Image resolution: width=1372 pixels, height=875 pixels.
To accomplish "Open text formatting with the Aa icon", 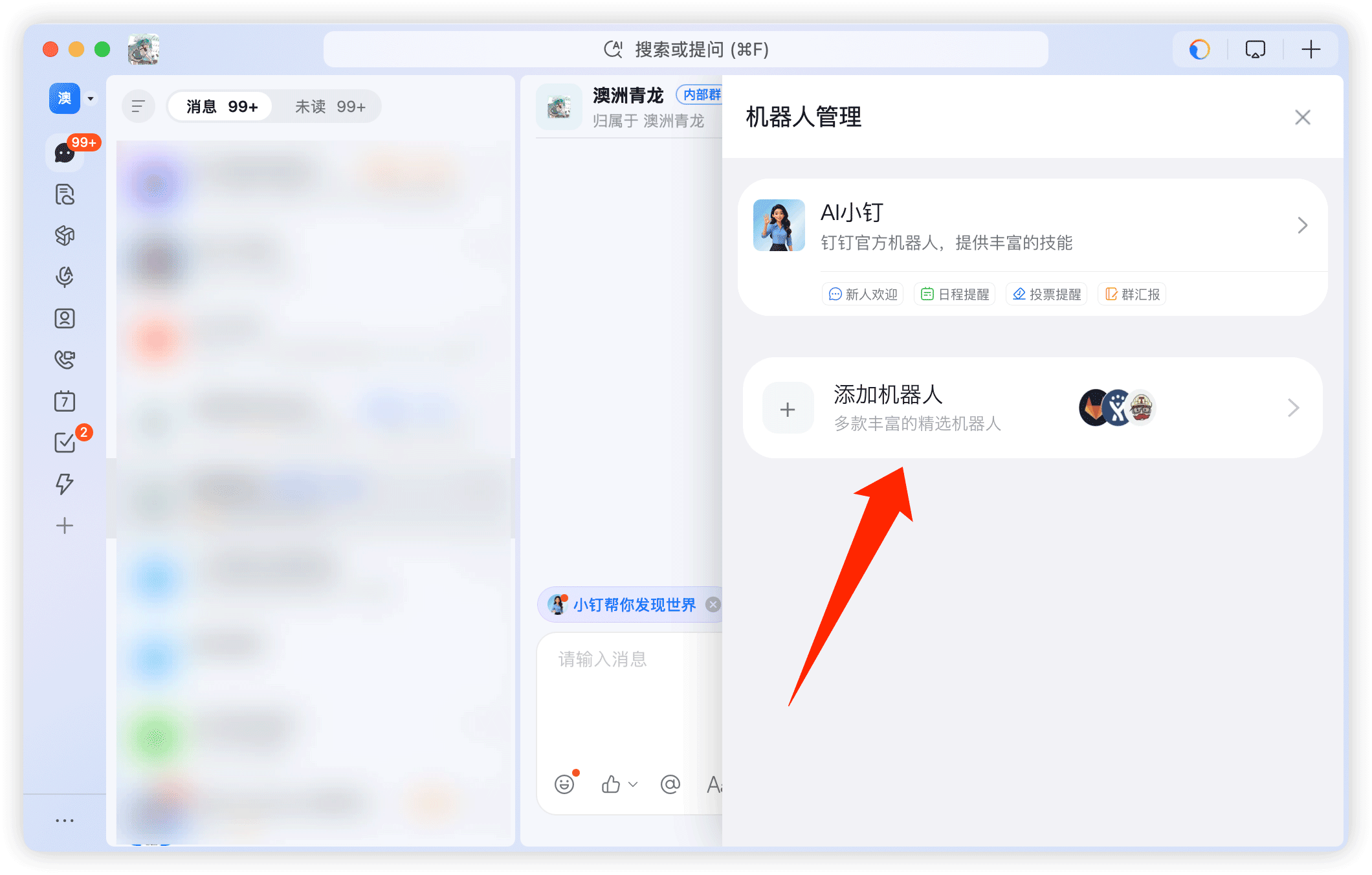I will 714,784.
